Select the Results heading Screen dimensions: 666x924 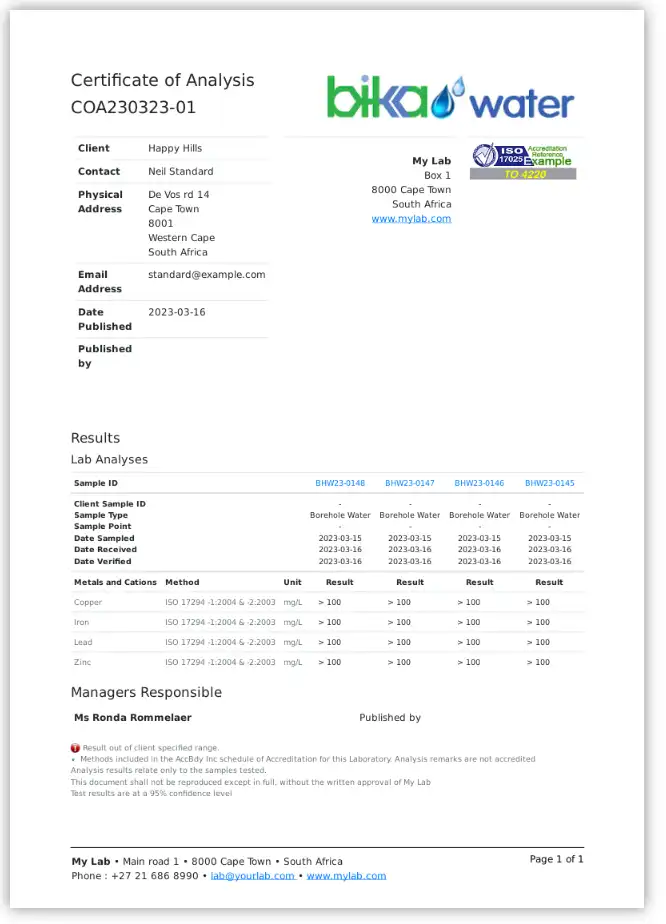coord(95,438)
